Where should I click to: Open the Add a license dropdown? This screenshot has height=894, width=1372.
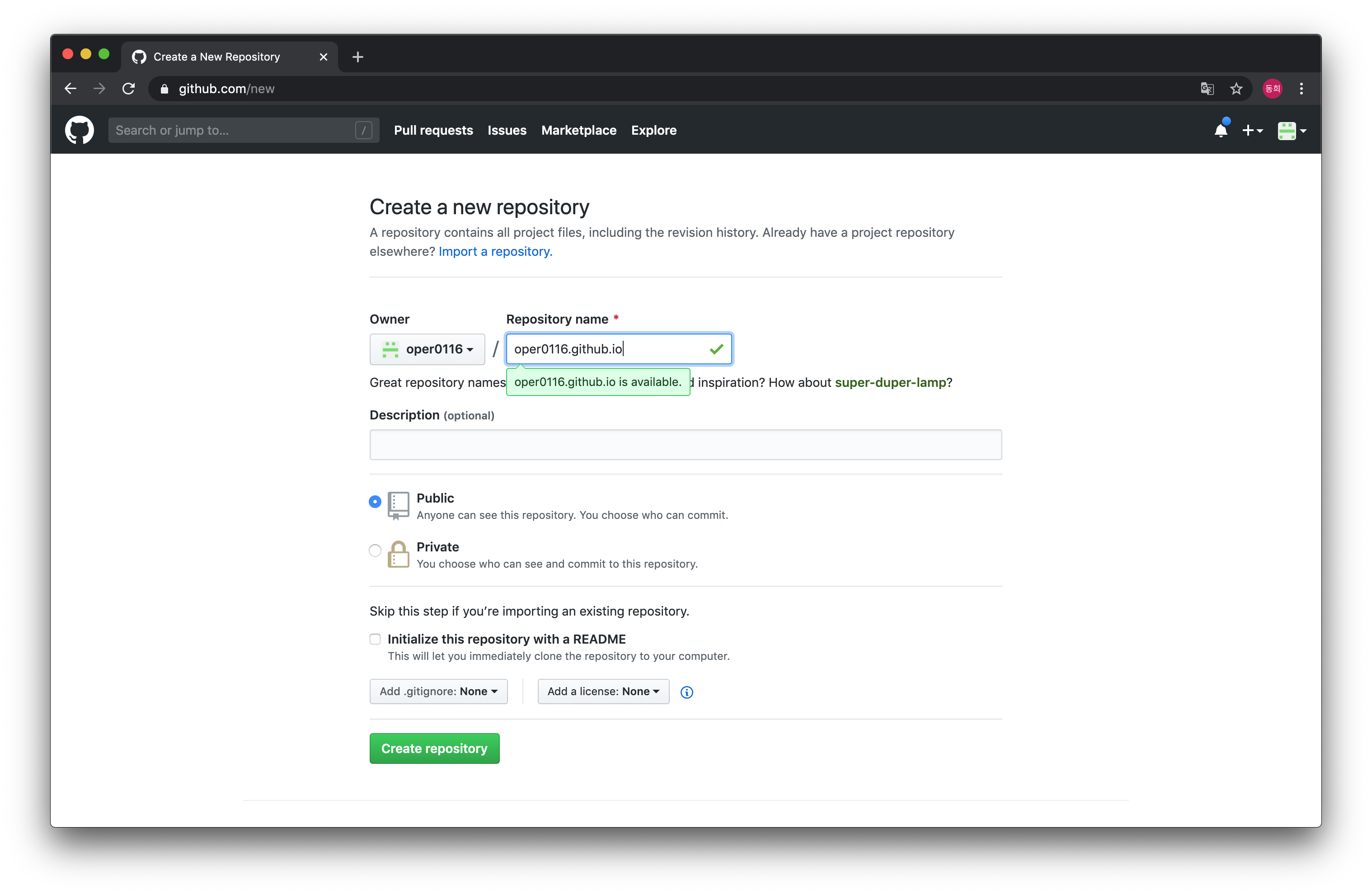(x=604, y=692)
